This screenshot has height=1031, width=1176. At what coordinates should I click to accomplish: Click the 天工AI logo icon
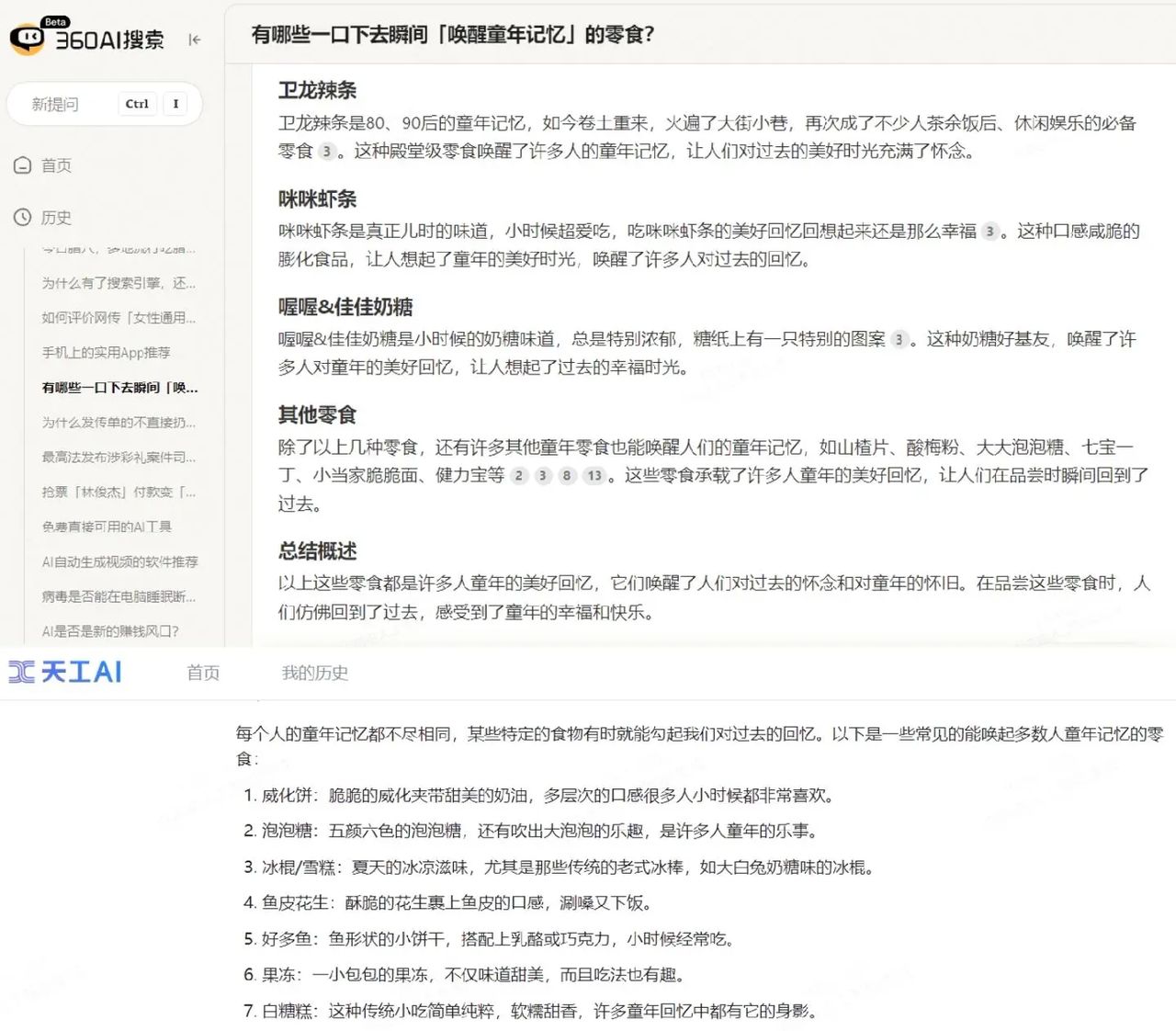tap(23, 672)
